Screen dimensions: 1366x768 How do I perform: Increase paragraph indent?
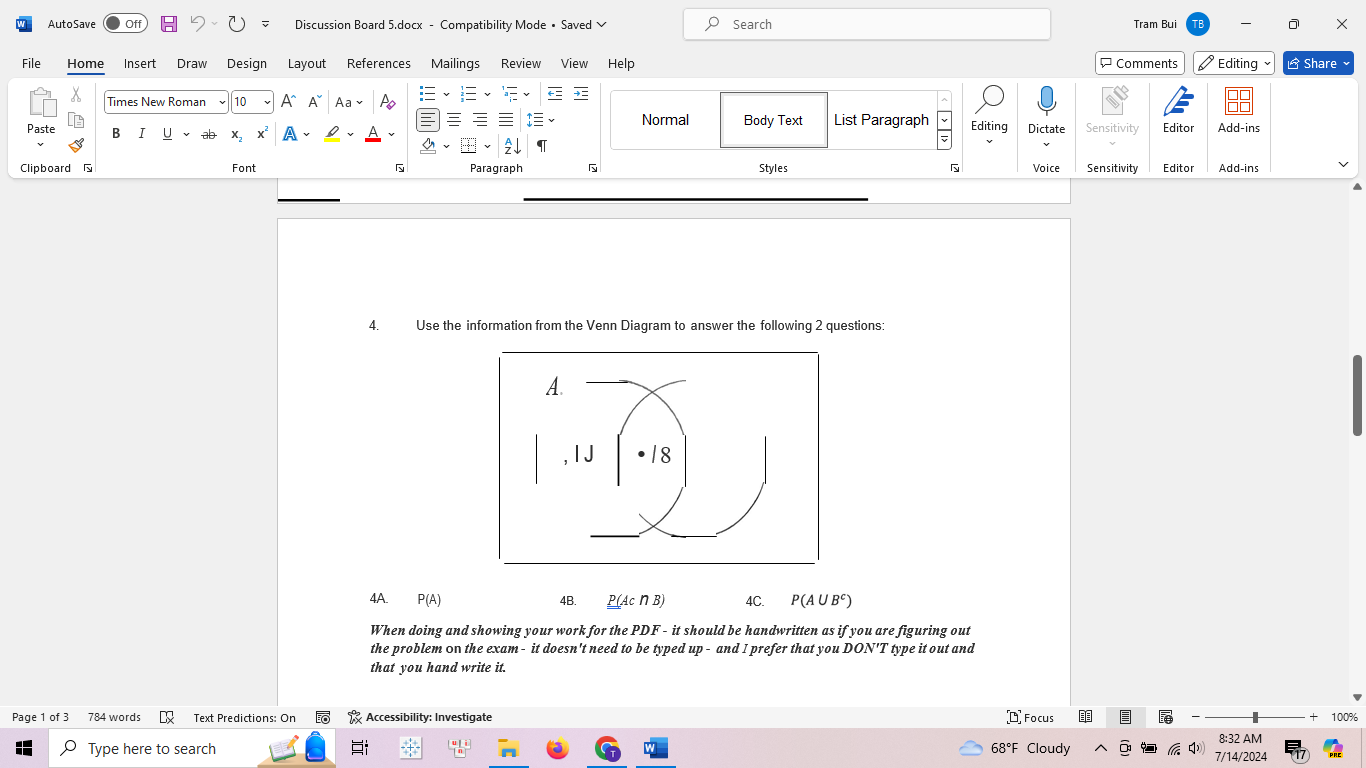(581, 94)
